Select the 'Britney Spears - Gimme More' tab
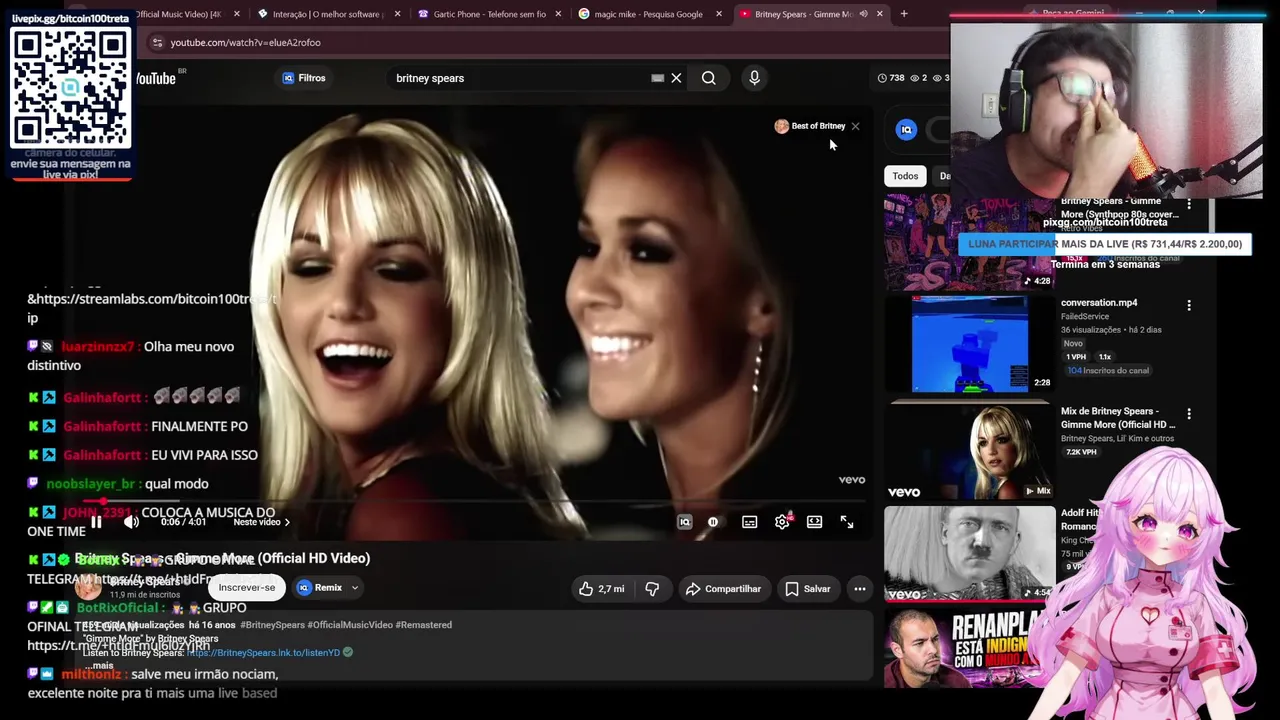 pos(810,14)
